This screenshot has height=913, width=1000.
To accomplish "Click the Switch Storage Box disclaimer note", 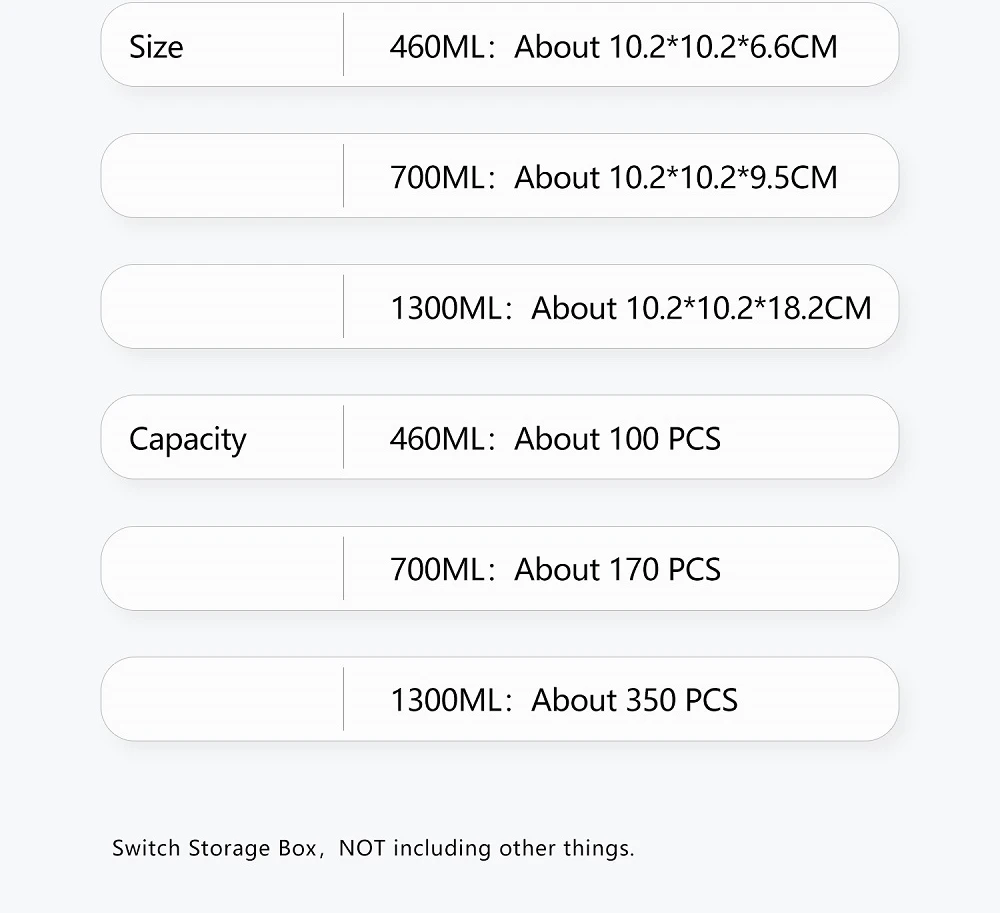I will (x=373, y=848).
